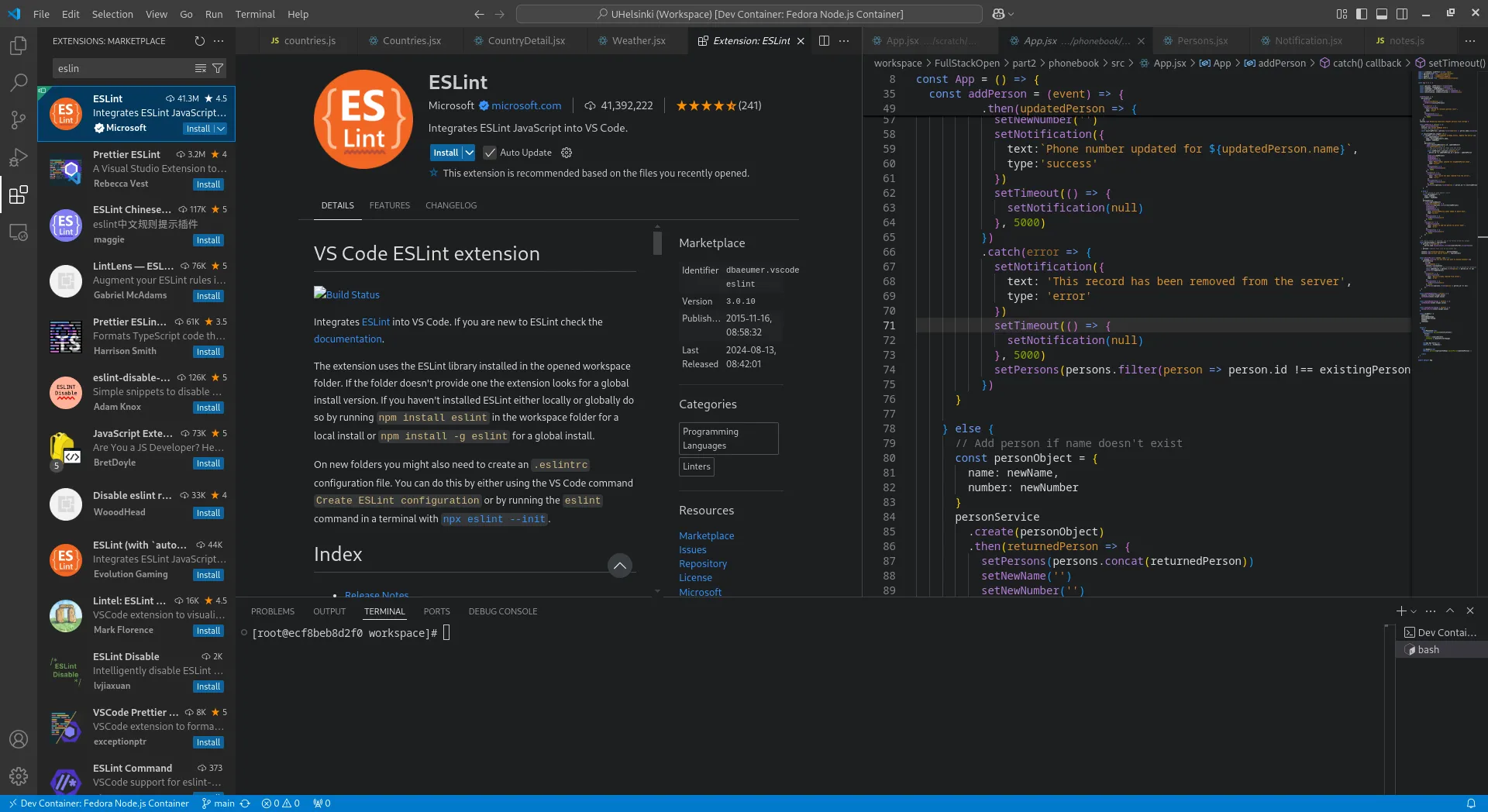
Task: Open Source Control view in activity bar
Action: click(x=19, y=120)
